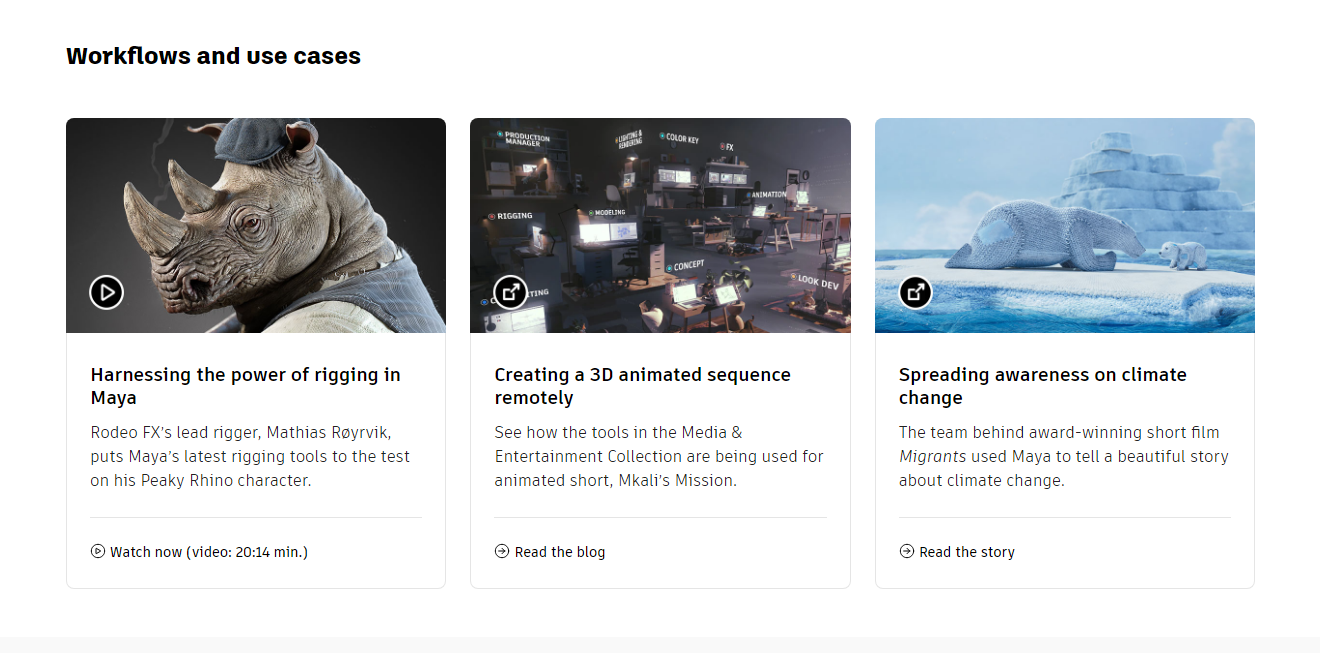Select the Spreading awareness on climate change title
The image size is (1320, 653).
(x=1042, y=386)
